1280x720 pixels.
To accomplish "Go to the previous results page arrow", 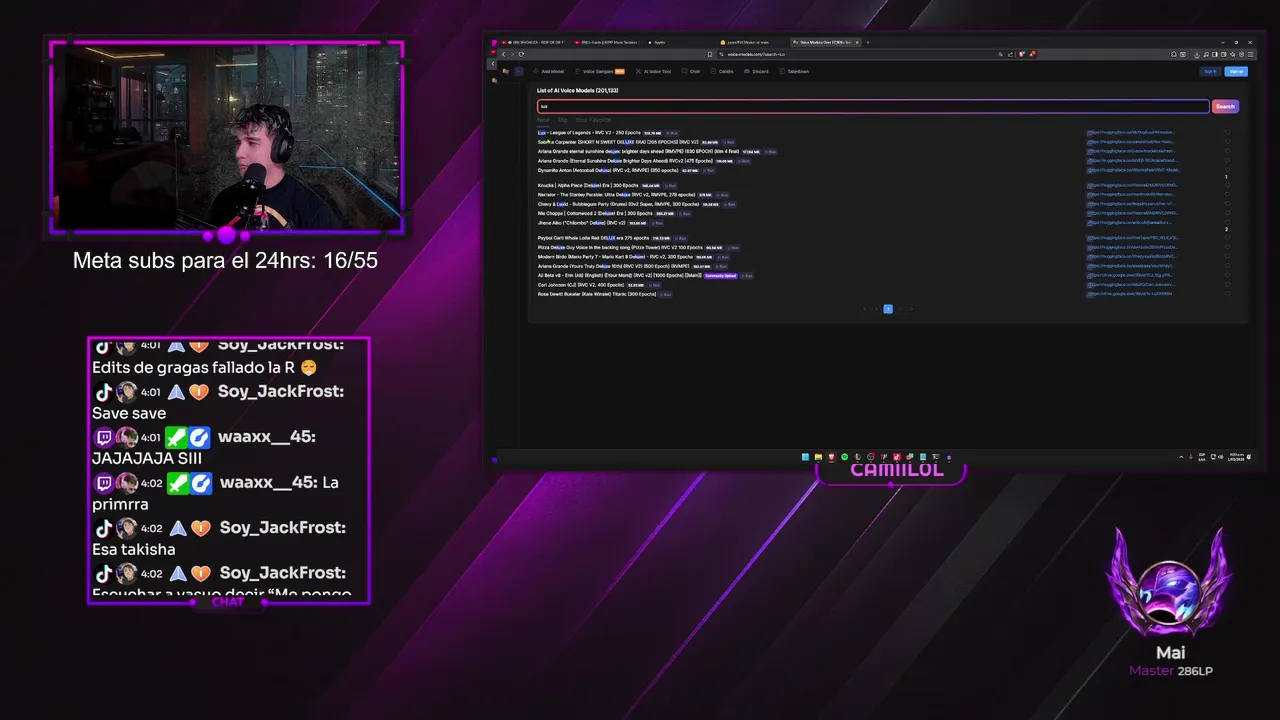I will 876,309.
